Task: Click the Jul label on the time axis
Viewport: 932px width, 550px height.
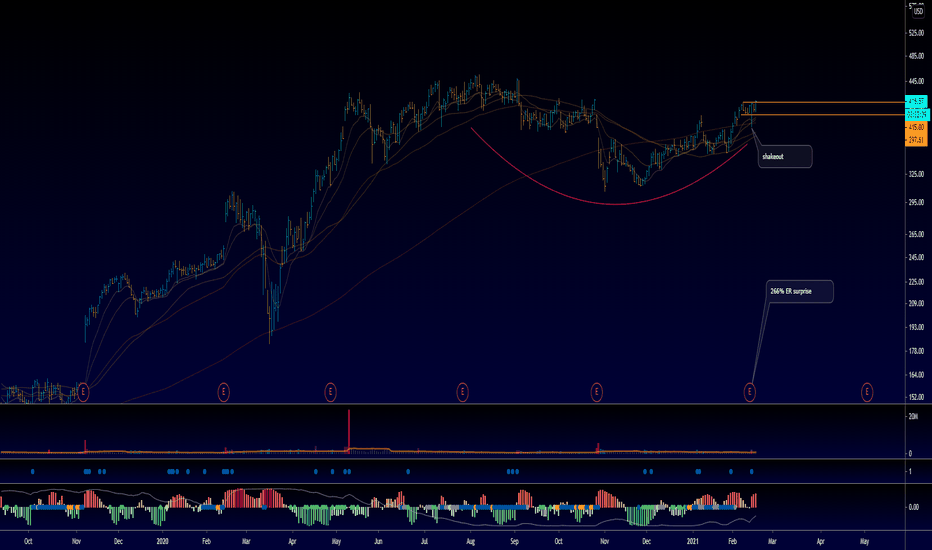Action: tap(424, 541)
